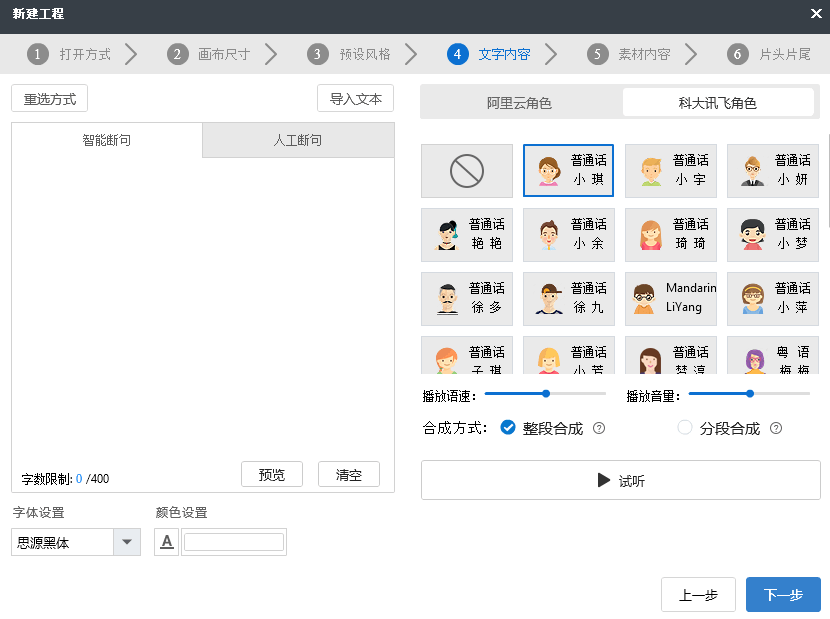Click the 下一步 button
Screen dimensions: 830x619
[783, 595]
